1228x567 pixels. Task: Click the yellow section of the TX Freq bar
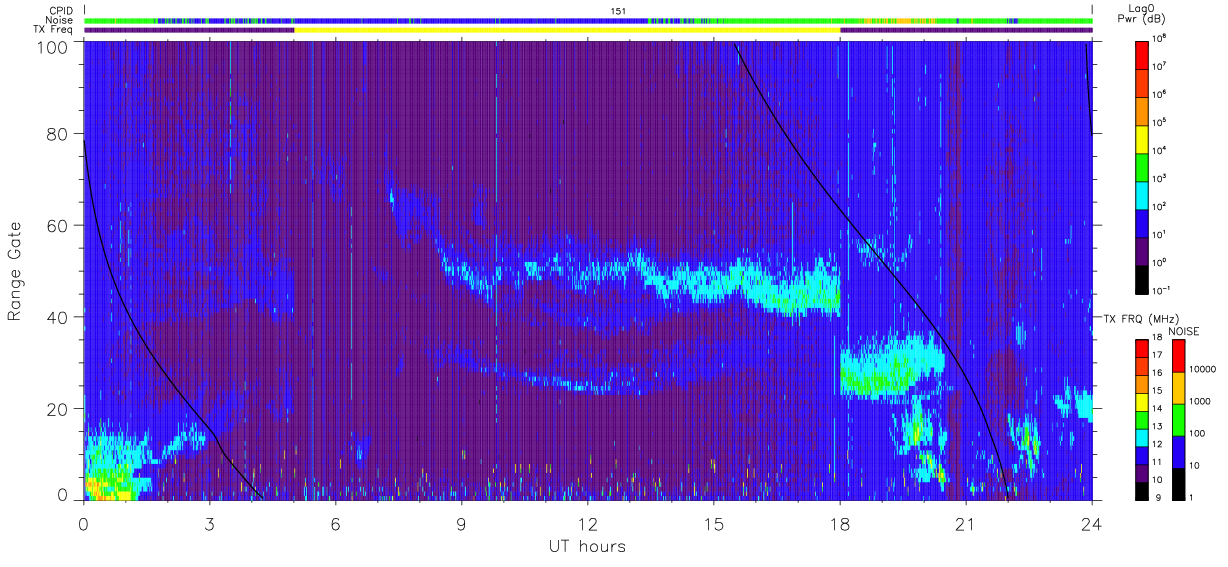click(x=567, y=30)
